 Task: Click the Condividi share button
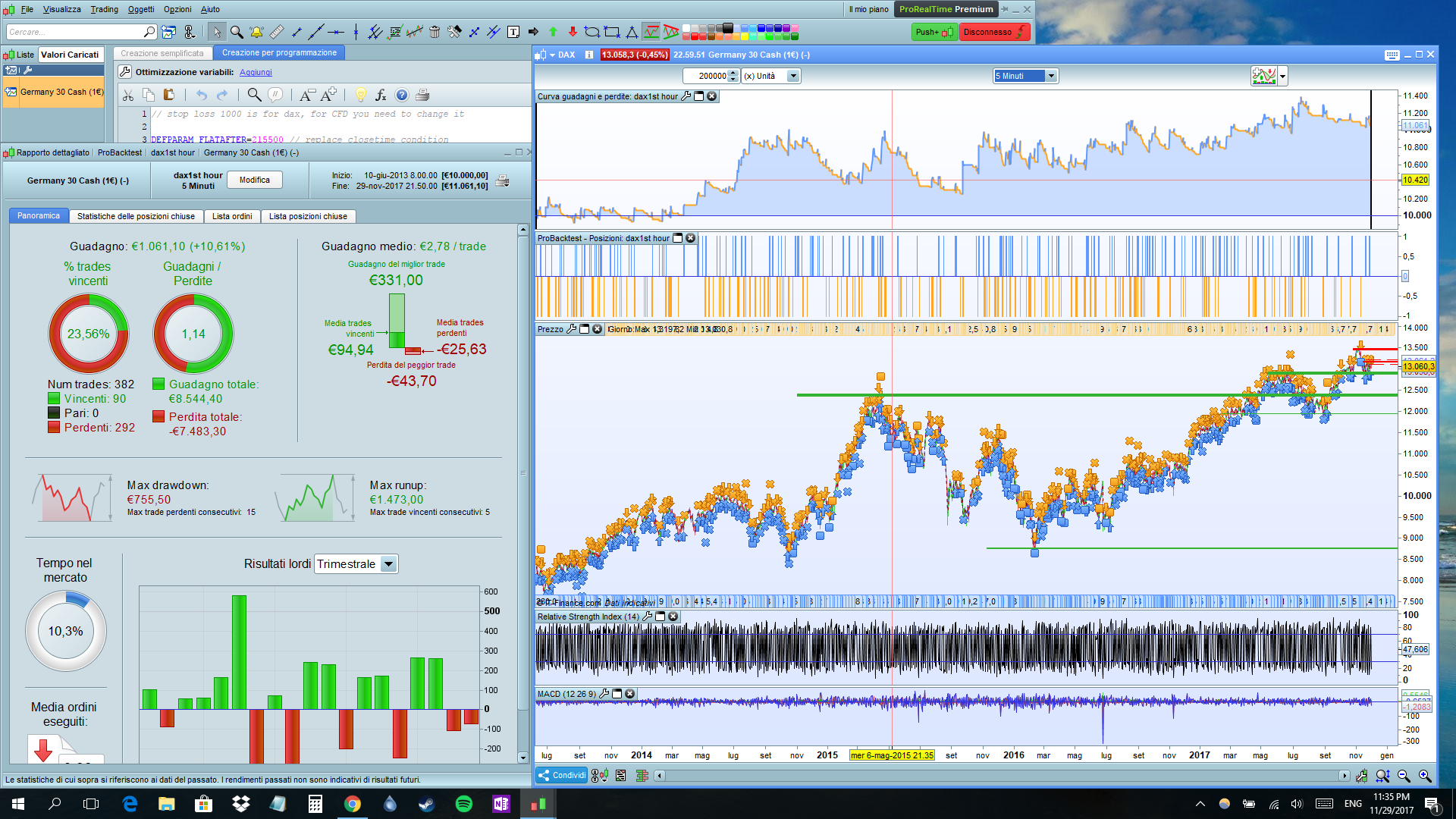point(562,775)
